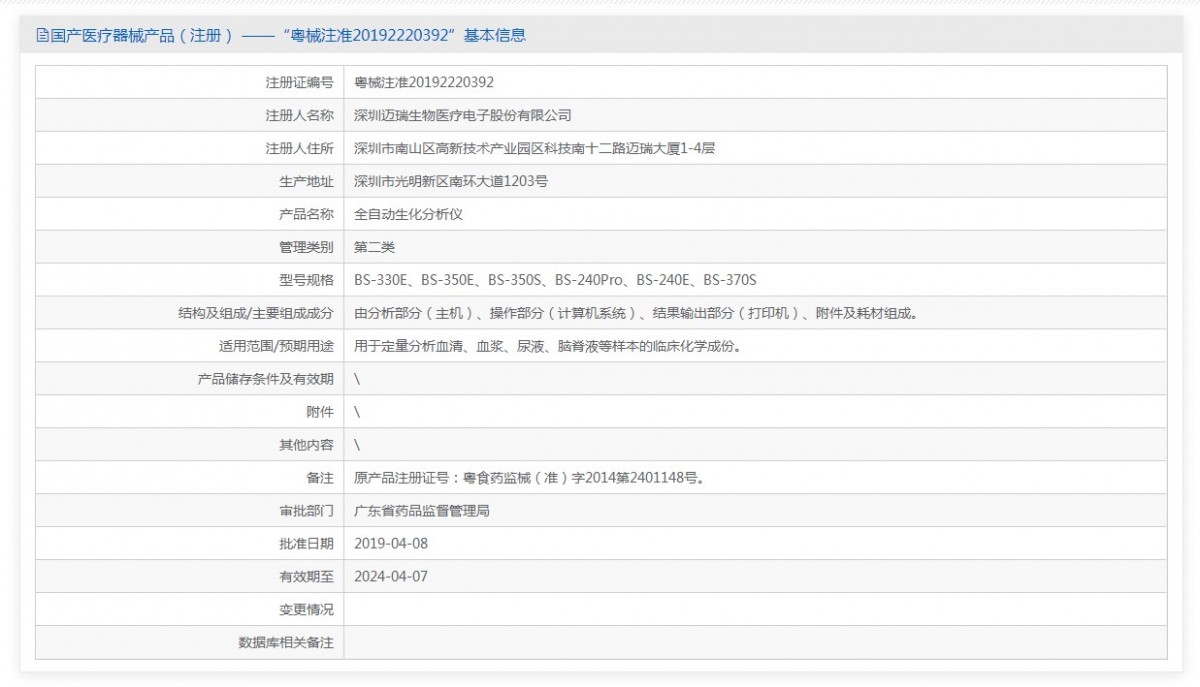Click the label 附件
The image size is (1200, 687).
click(320, 412)
